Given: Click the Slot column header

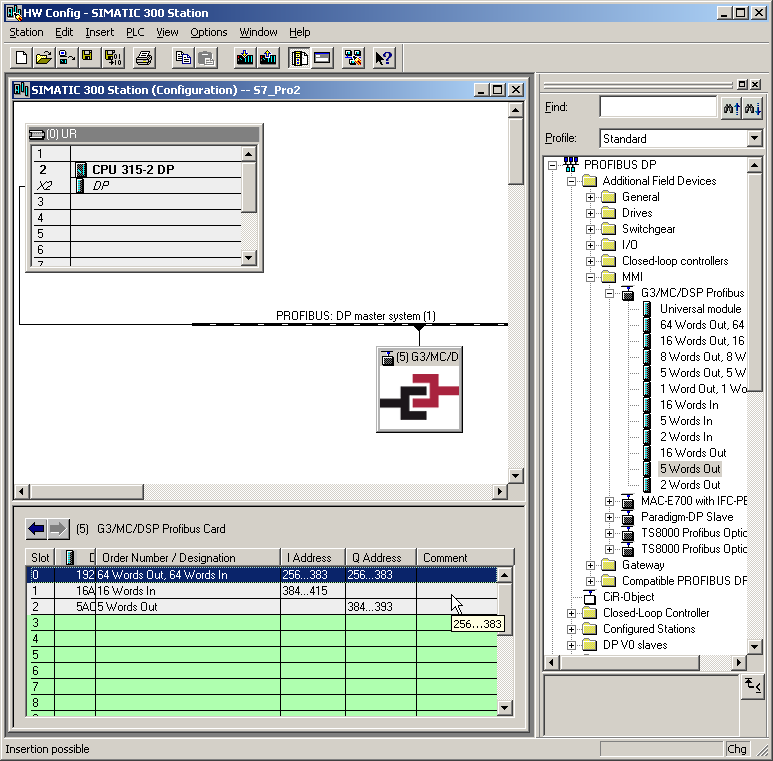Looking at the screenshot, I should pyautogui.click(x=40, y=557).
